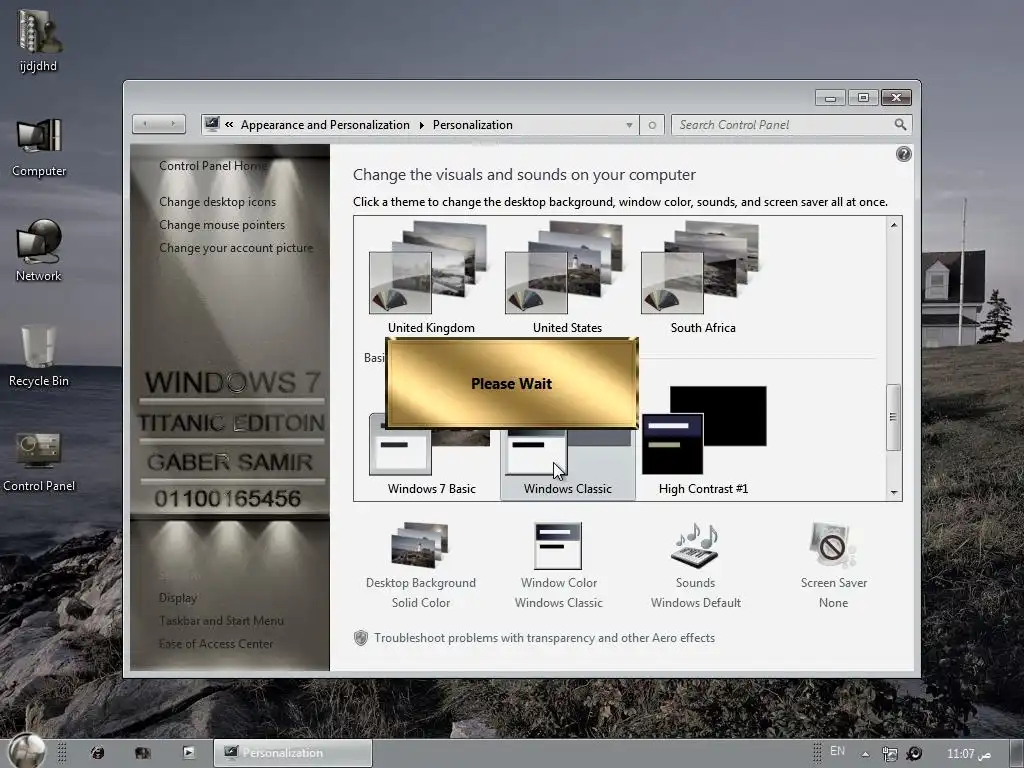The image size is (1024, 768).
Task: Click the Personalization taskbar button
Action: point(293,753)
